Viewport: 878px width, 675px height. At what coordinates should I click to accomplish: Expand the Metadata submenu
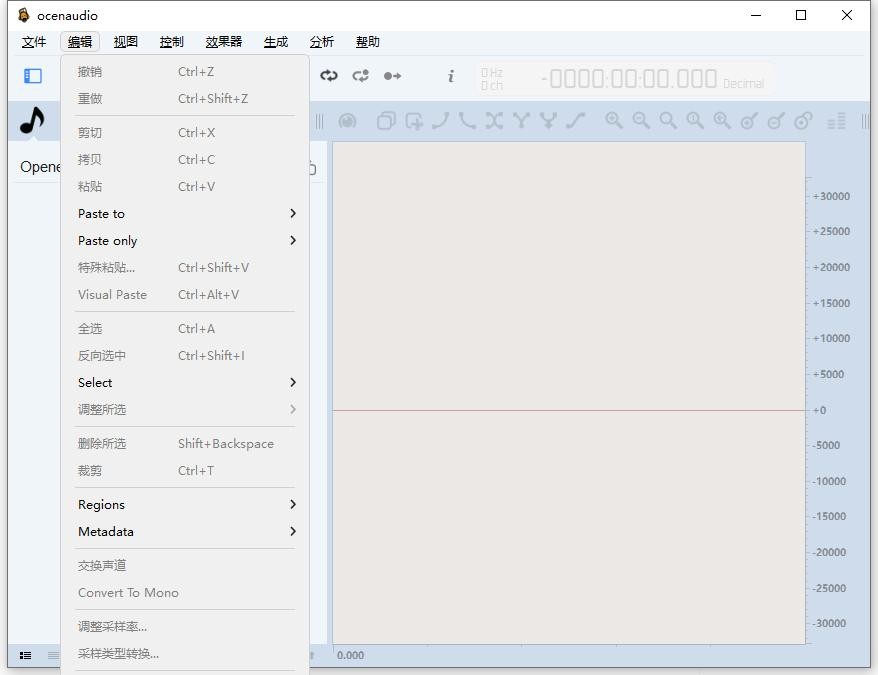pyautogui.click(x=185, y=532)
